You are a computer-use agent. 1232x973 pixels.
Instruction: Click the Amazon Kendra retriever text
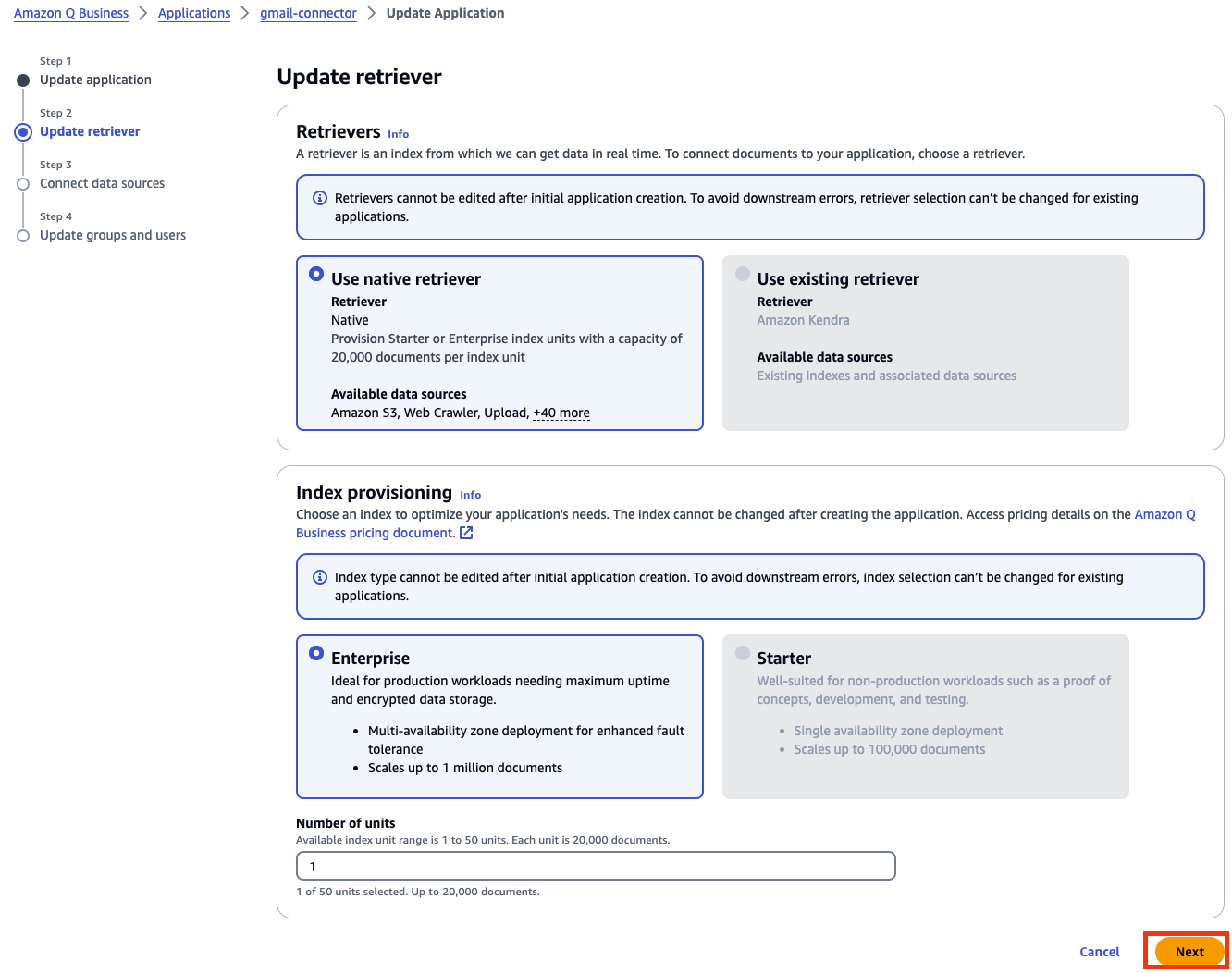tap(803, 320)
